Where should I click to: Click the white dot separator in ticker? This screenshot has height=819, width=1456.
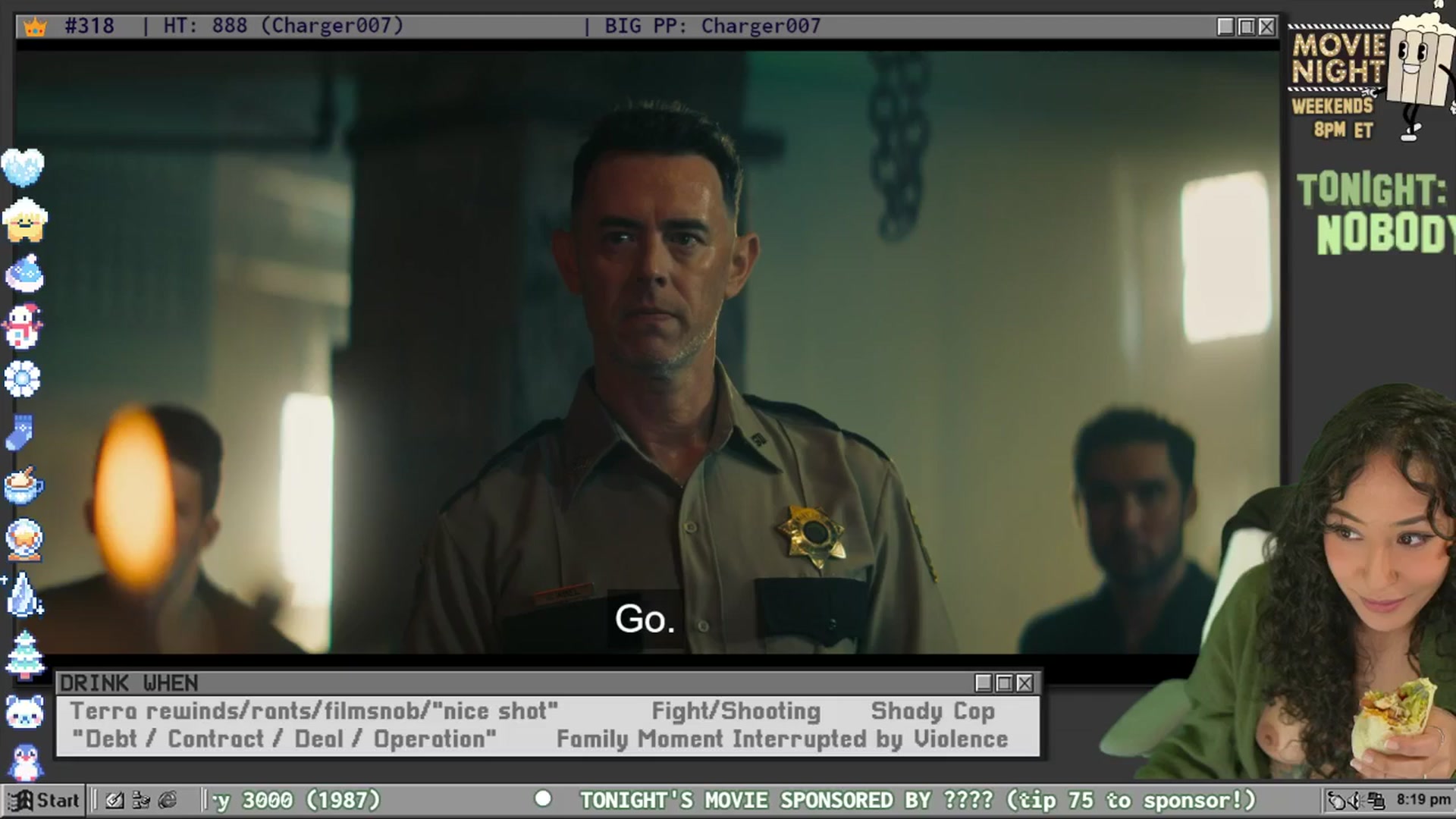point(543,799)
